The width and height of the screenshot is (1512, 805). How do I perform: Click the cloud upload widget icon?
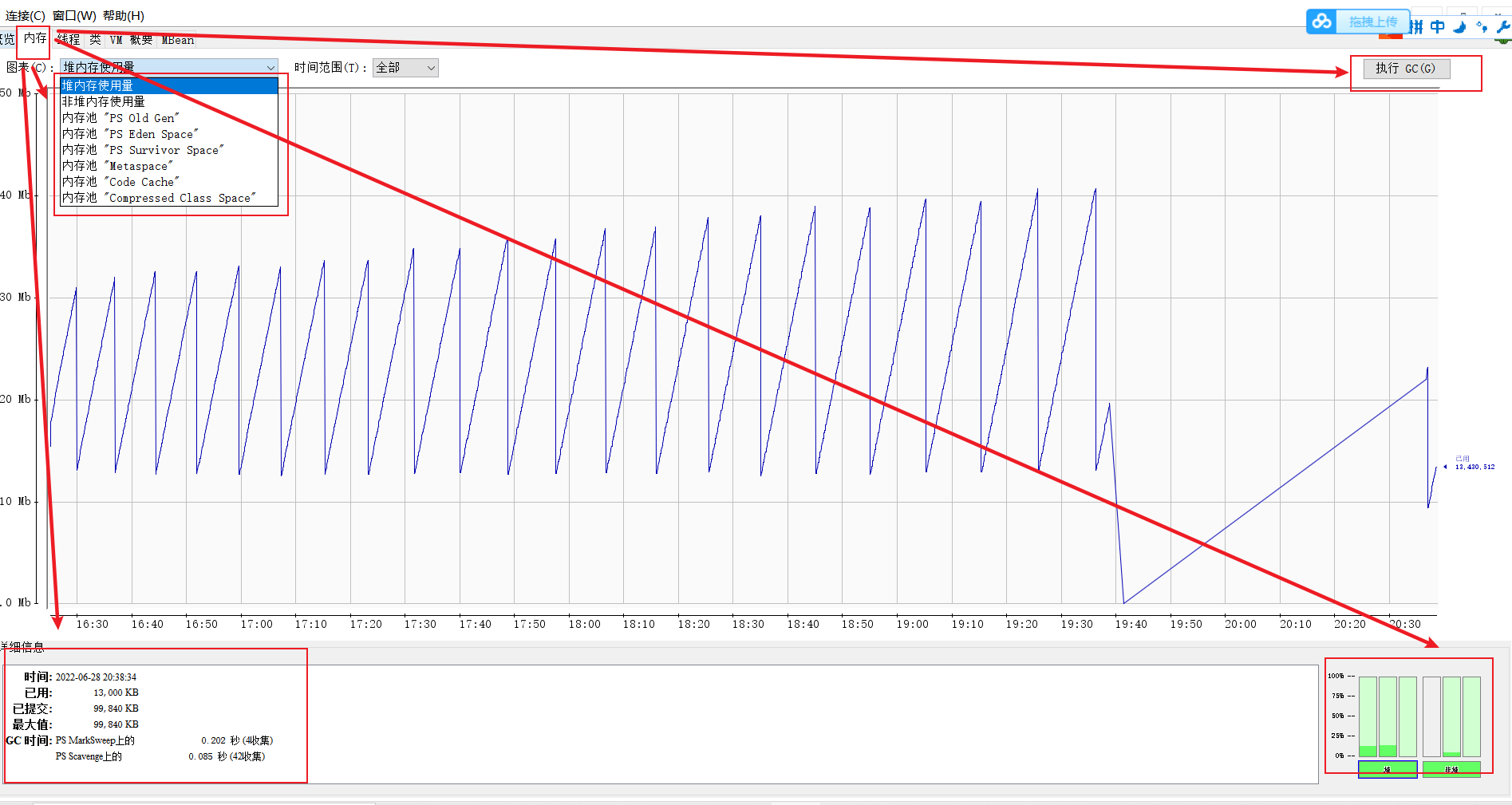[1322, 22]
